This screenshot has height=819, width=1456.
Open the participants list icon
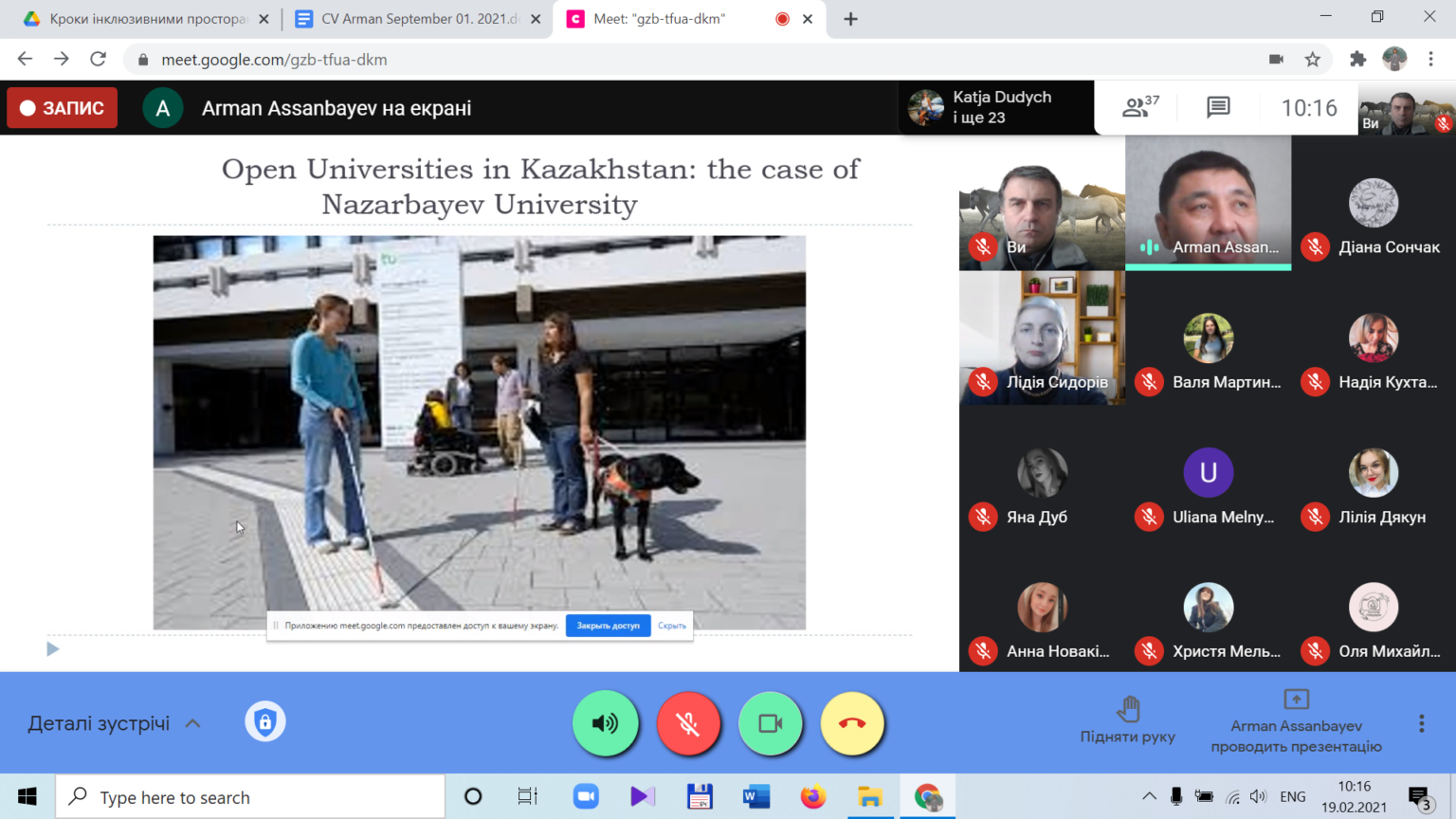tap(1140, 107)
